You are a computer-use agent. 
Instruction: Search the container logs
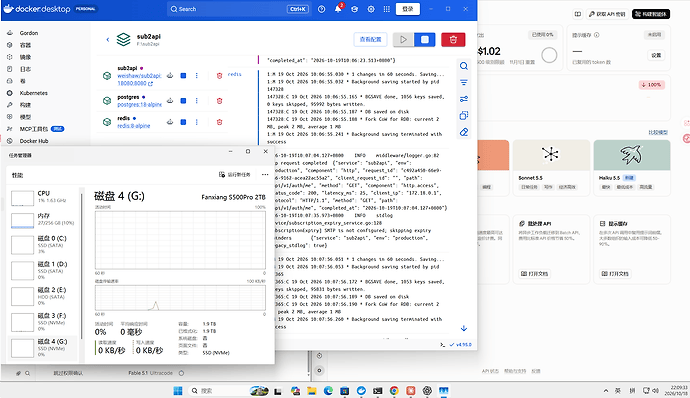coord(464,66)
